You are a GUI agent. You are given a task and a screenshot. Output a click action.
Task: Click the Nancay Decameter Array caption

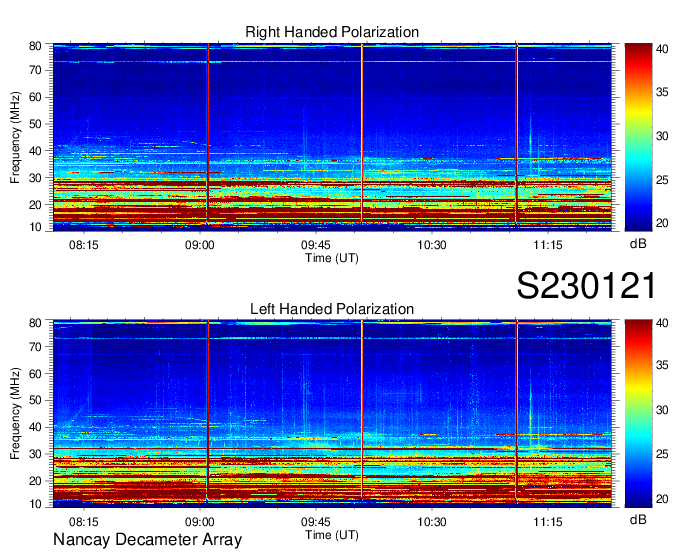[x=147, y=539]
